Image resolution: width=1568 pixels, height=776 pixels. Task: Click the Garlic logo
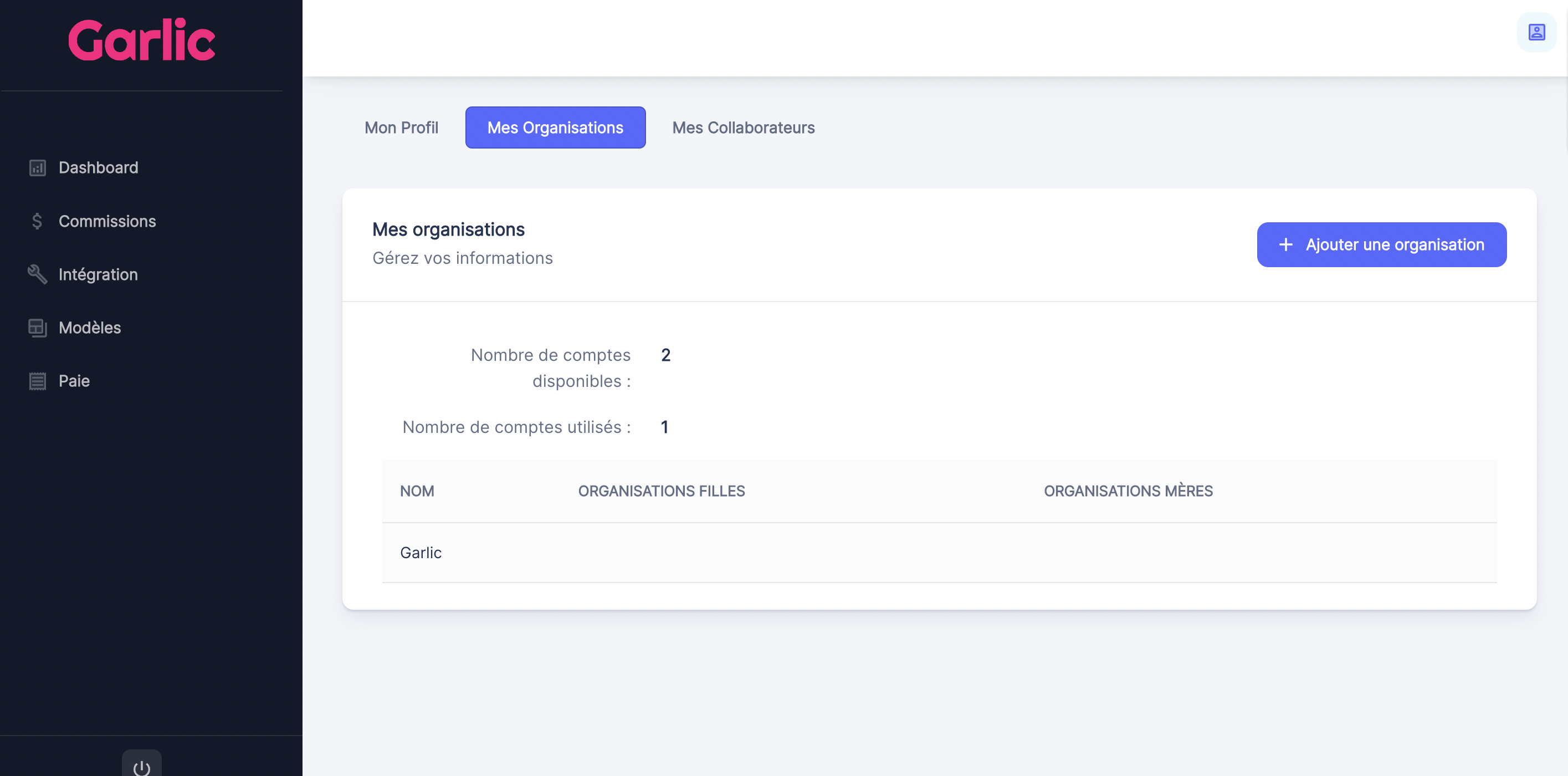[142, 40]
